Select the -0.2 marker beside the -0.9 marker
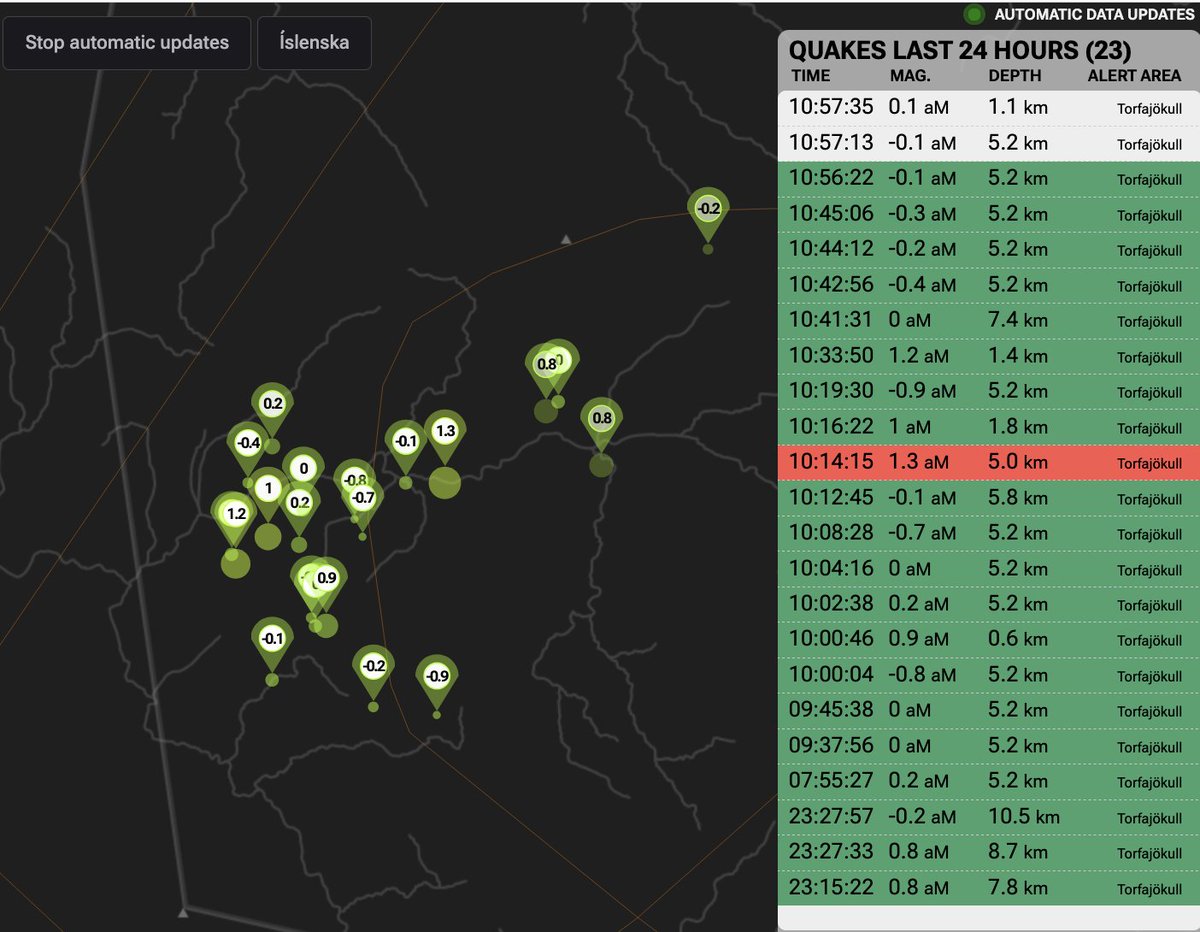 (x=373, y=672)
